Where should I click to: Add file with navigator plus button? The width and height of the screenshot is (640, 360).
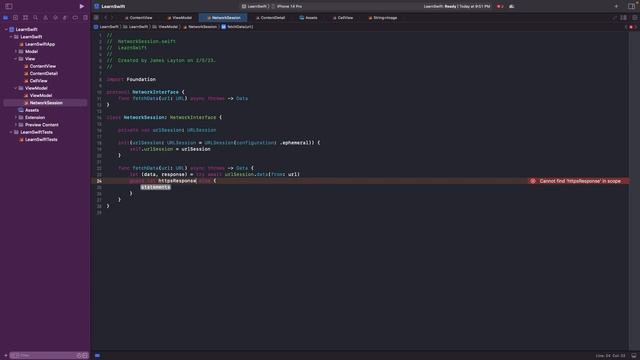[x=5, y=356]
